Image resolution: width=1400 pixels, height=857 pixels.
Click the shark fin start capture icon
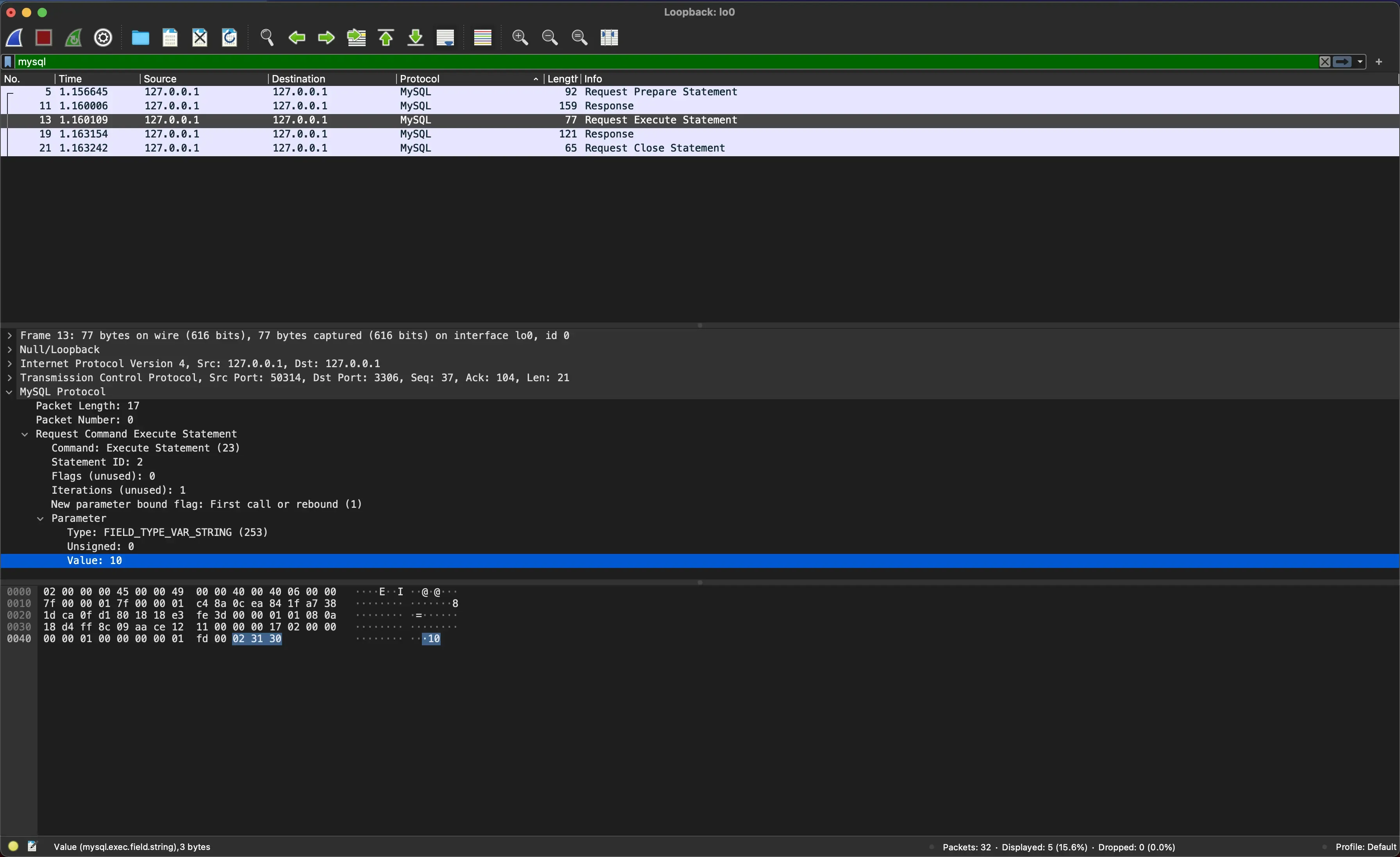[14, 37]
